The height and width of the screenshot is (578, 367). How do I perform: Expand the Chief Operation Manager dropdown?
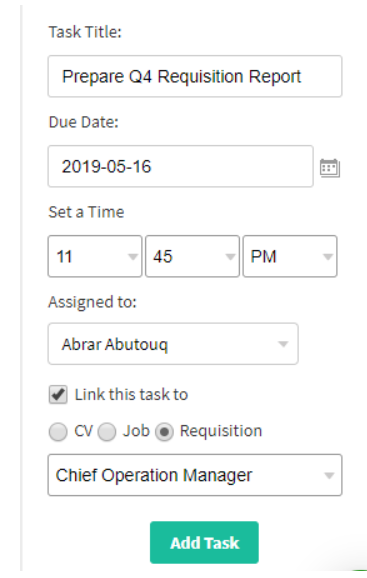(195, 475)
